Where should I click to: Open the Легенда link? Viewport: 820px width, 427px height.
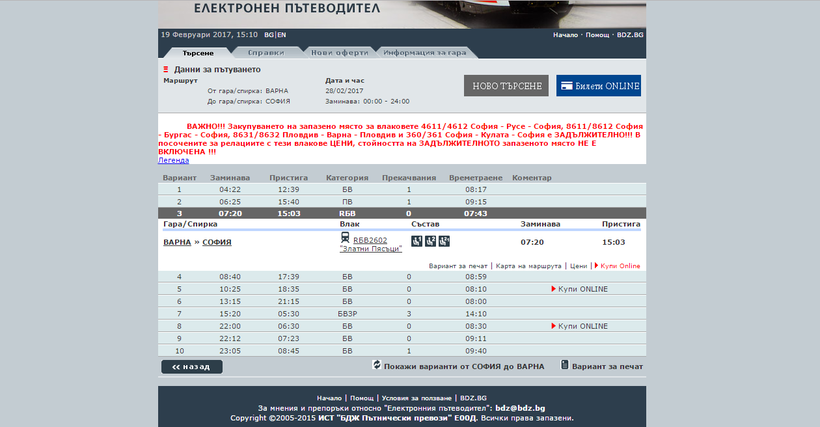click(x=173, y=160)
